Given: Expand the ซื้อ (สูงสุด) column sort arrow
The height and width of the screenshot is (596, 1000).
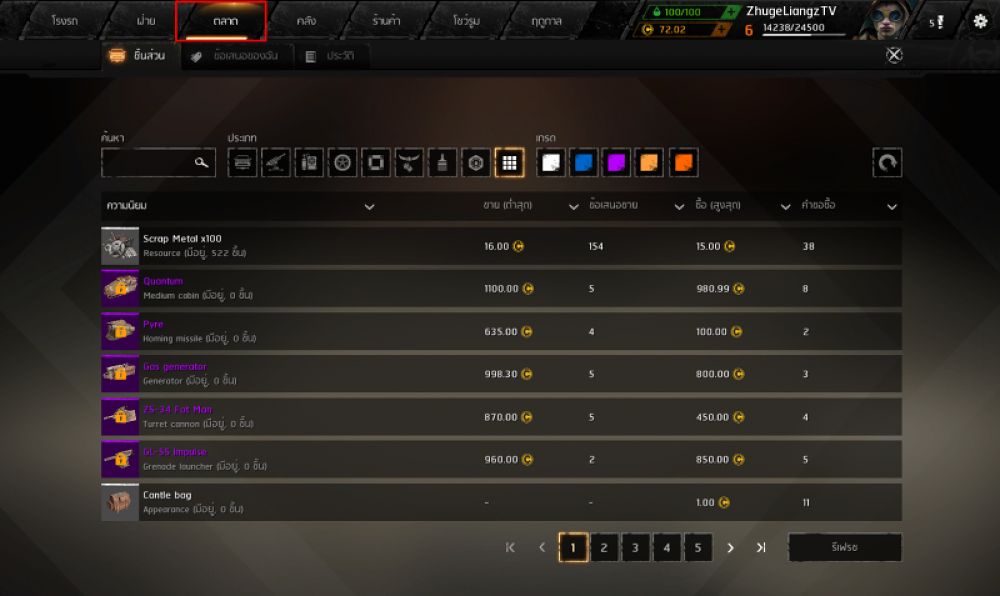Looking at the screenshot, I should pyautogui.click(x=785, y=207).
